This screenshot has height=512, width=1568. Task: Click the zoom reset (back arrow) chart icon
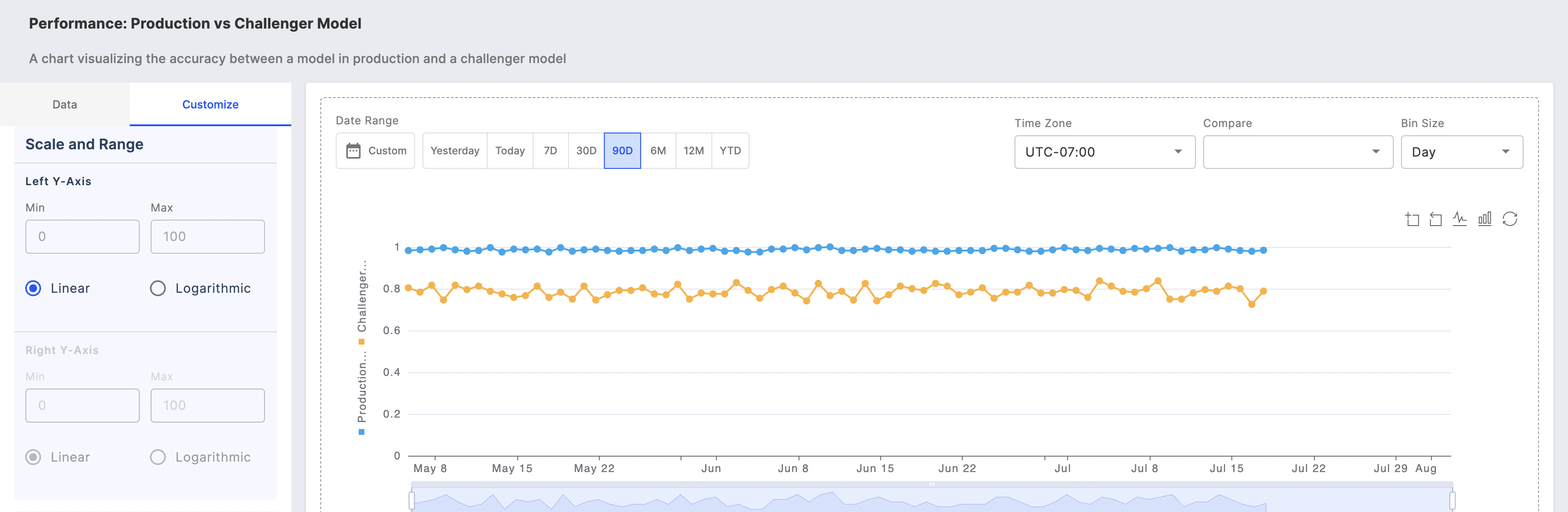pos(1436,219)
